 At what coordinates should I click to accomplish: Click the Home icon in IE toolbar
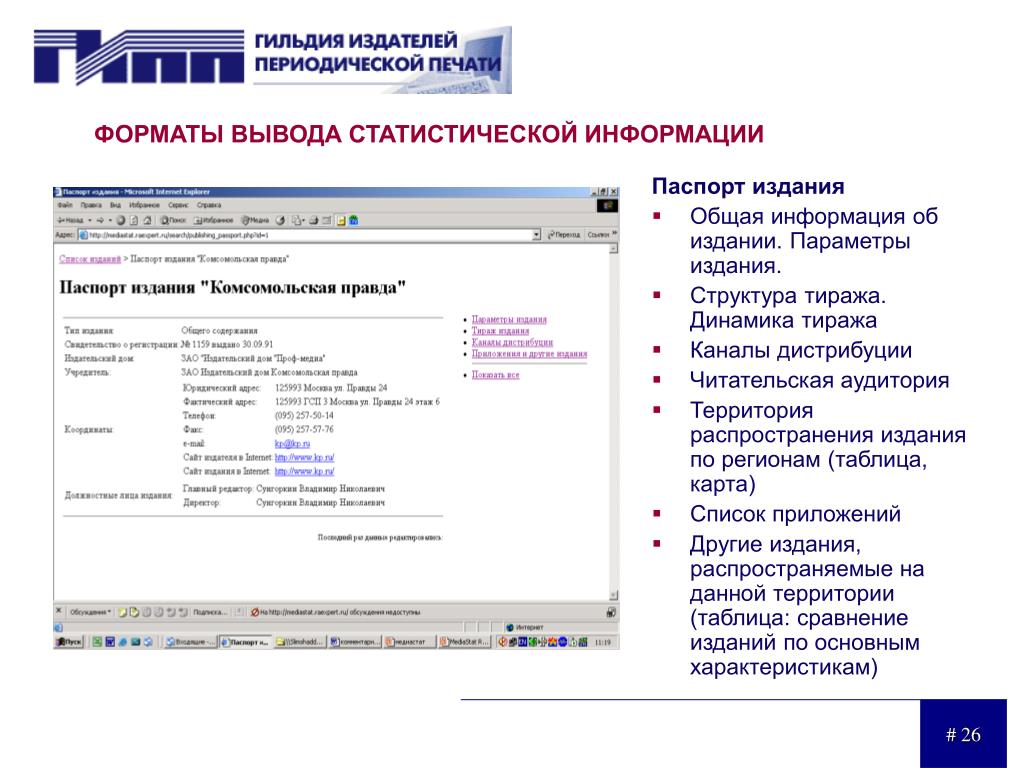tap(147, 220)
